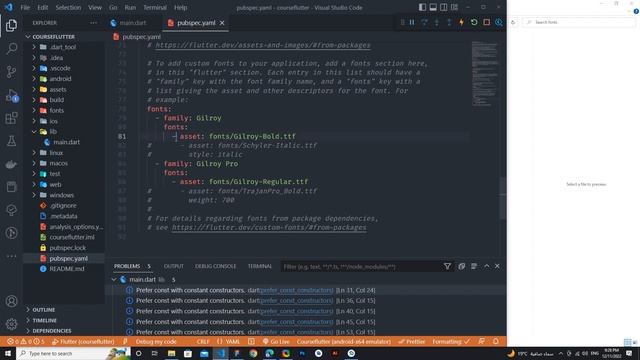
Task: Toggle the primary side bar layout icon
Action: pyautogui.click(x=422, y=7)
